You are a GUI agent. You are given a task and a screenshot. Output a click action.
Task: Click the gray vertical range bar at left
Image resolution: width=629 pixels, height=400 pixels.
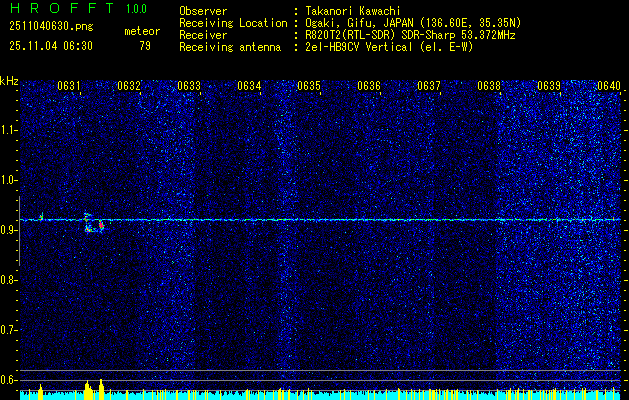tap(19, 231)
